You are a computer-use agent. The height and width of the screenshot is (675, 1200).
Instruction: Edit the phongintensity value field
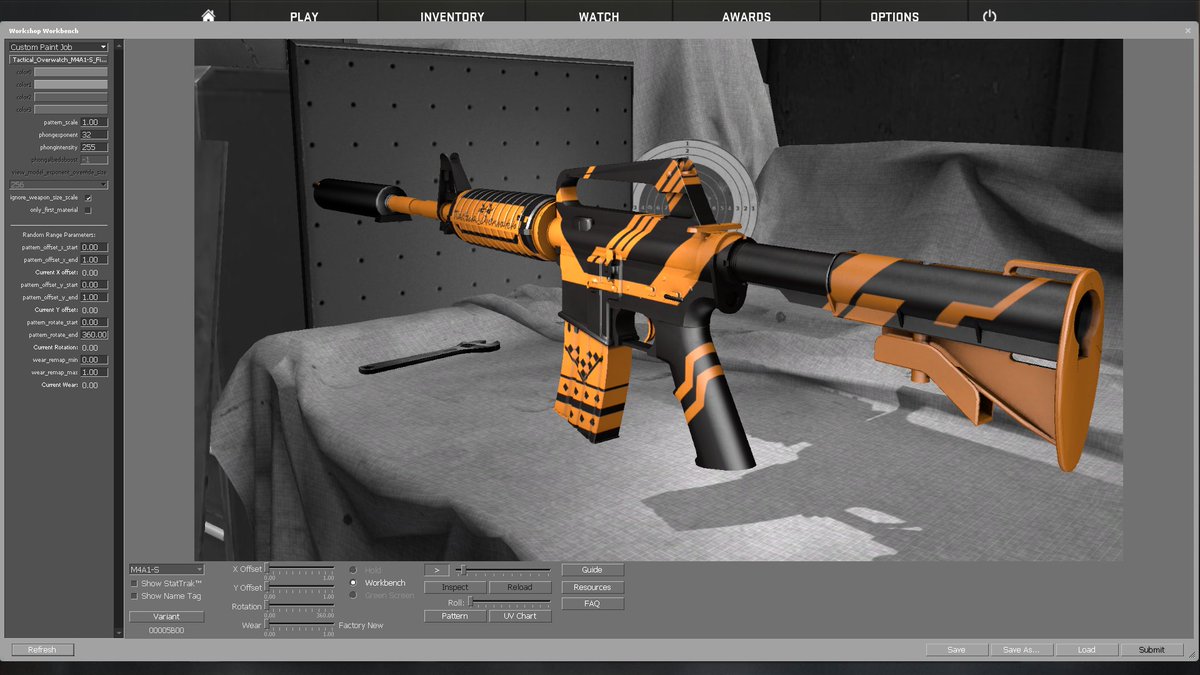pos(94,147)
